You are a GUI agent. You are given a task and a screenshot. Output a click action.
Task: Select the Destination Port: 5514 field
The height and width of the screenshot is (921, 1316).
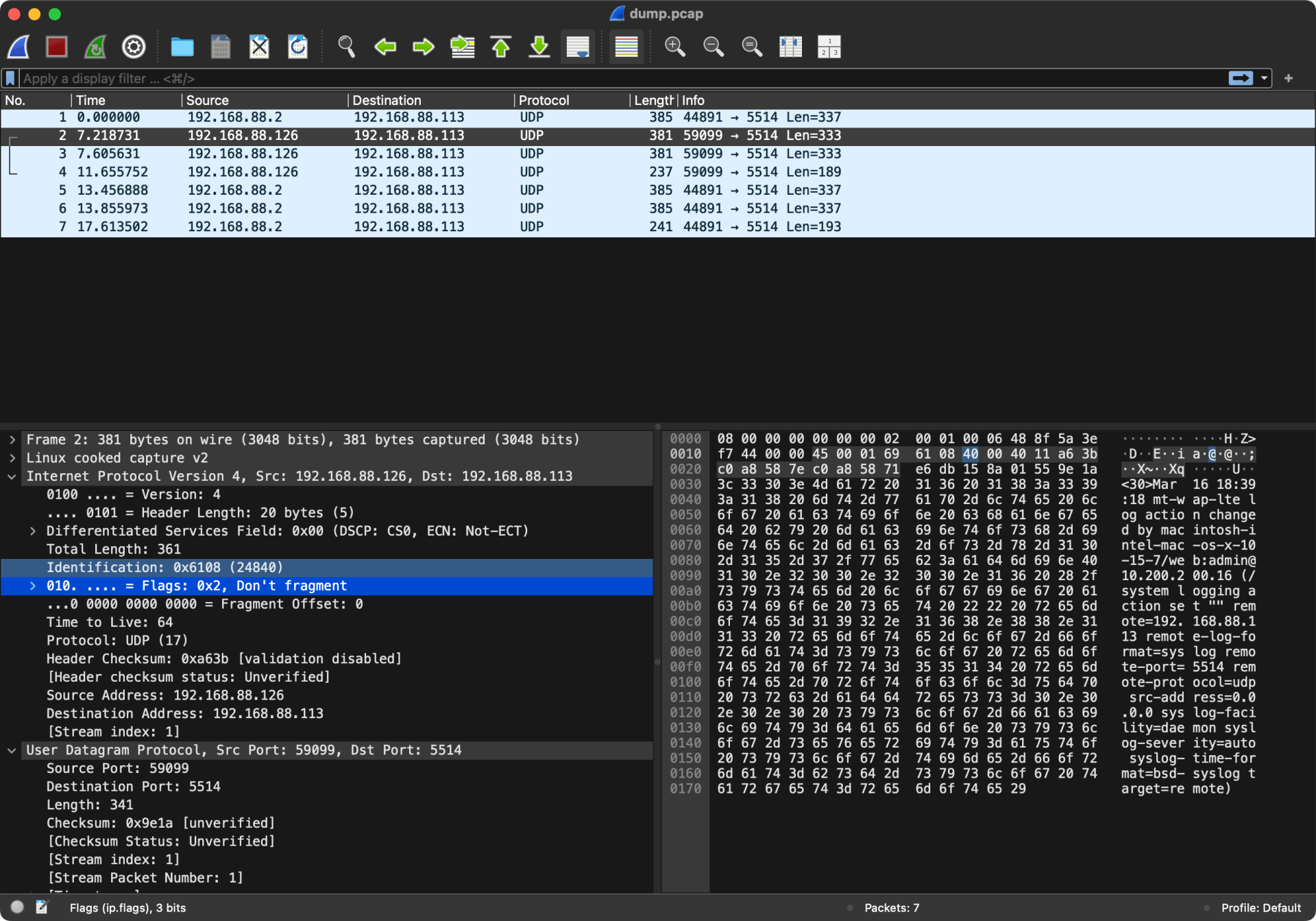[134, 786]
